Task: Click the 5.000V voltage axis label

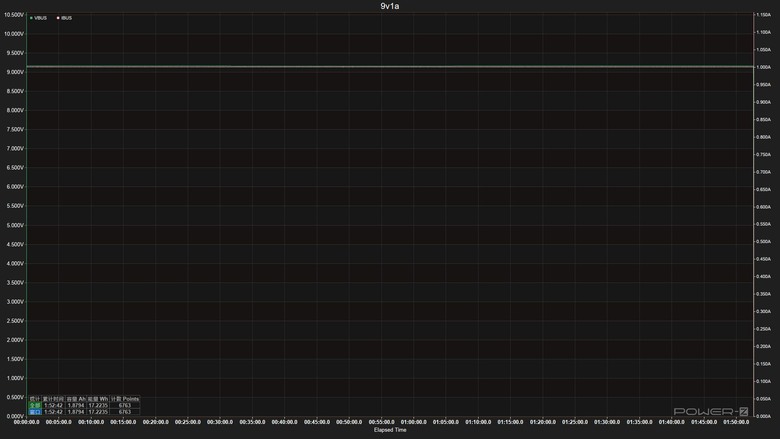Action: click(14, 225)
